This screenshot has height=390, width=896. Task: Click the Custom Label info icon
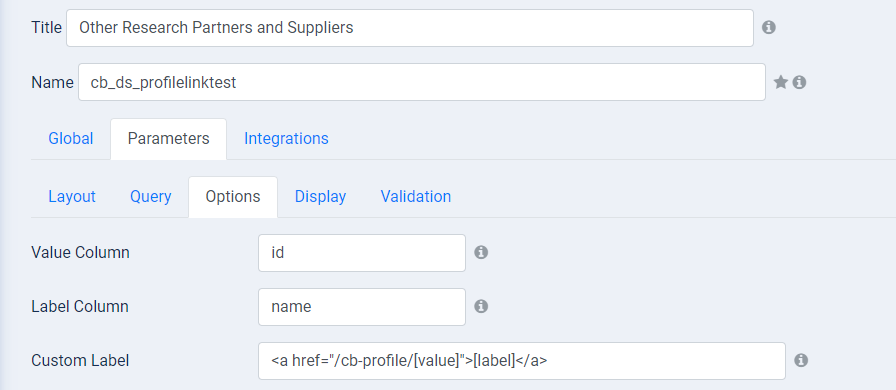pyautogui.click(x=801, y=360)
